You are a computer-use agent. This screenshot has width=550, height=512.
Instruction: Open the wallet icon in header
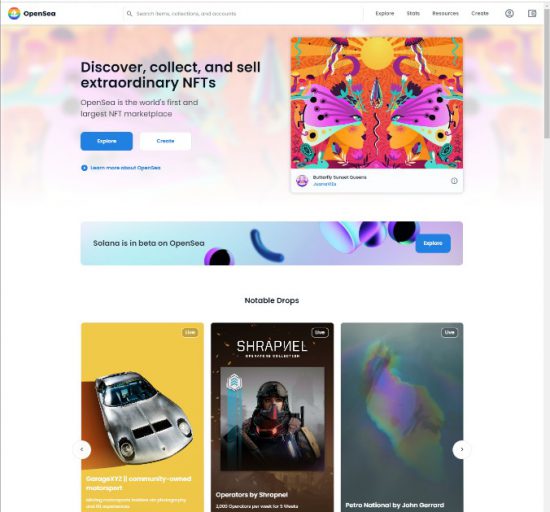[x=532, y=13]
